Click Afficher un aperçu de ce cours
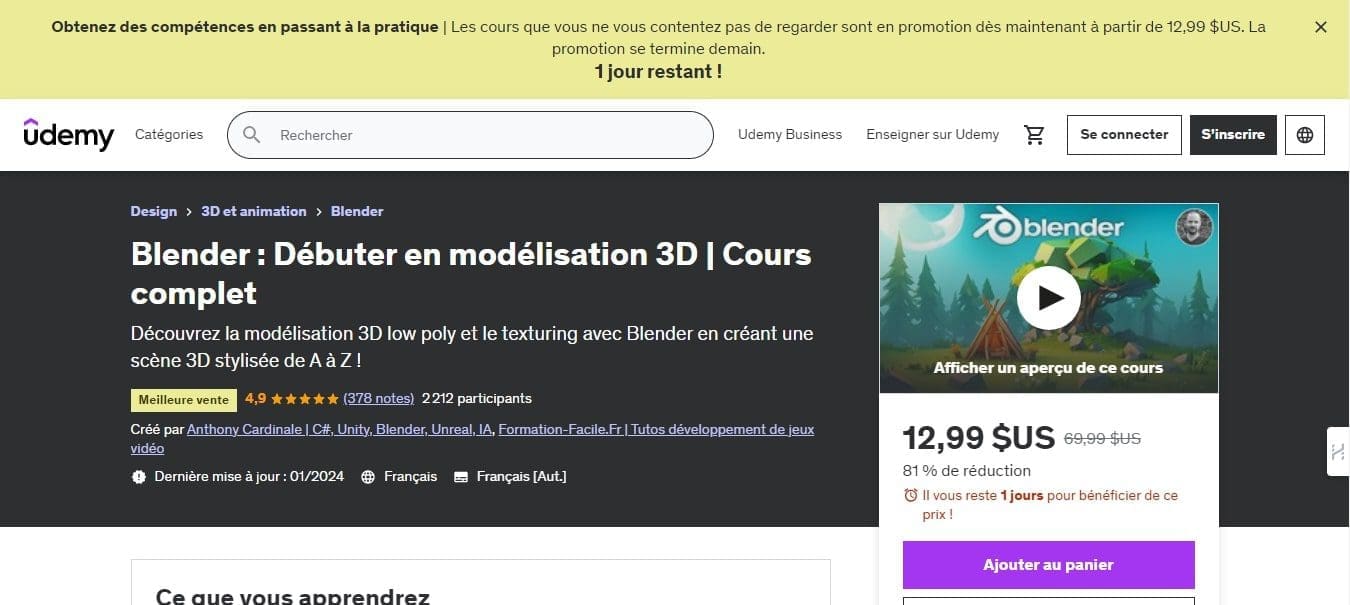This screenshot has width=1350, height=605. pyautogui.click(x=1049, y=368)
